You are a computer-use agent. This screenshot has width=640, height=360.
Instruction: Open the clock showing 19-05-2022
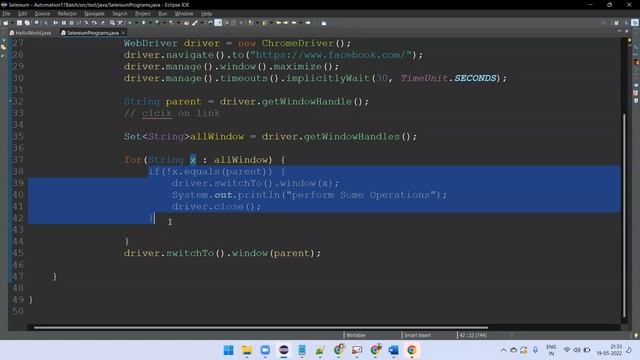(609, 350)
